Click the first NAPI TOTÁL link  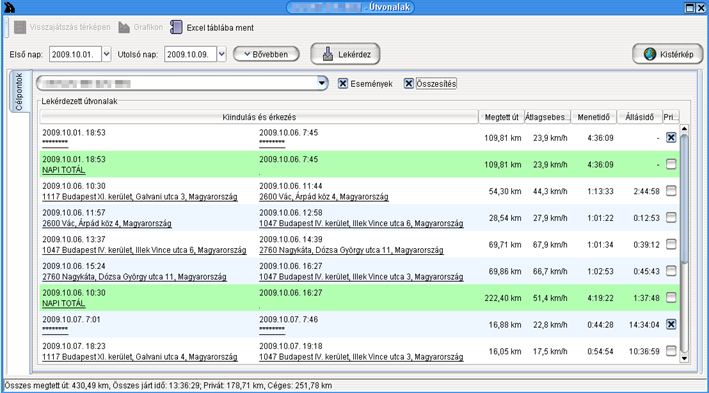pyautogui.click(x=64, y=170)
